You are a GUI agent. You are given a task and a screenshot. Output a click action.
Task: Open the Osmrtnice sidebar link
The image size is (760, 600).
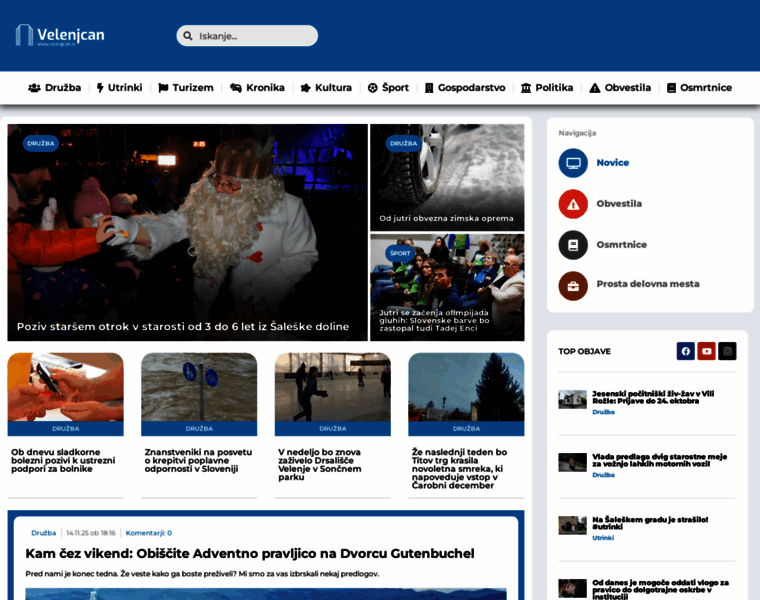pos(621,245)
